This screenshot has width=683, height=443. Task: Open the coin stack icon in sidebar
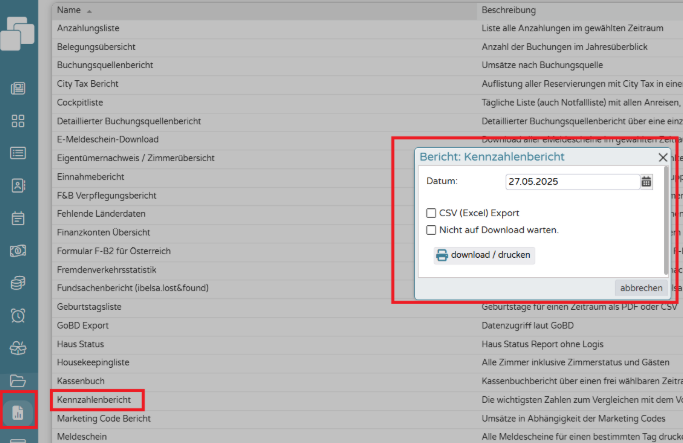pyautogui.click(x=18, y=283)
